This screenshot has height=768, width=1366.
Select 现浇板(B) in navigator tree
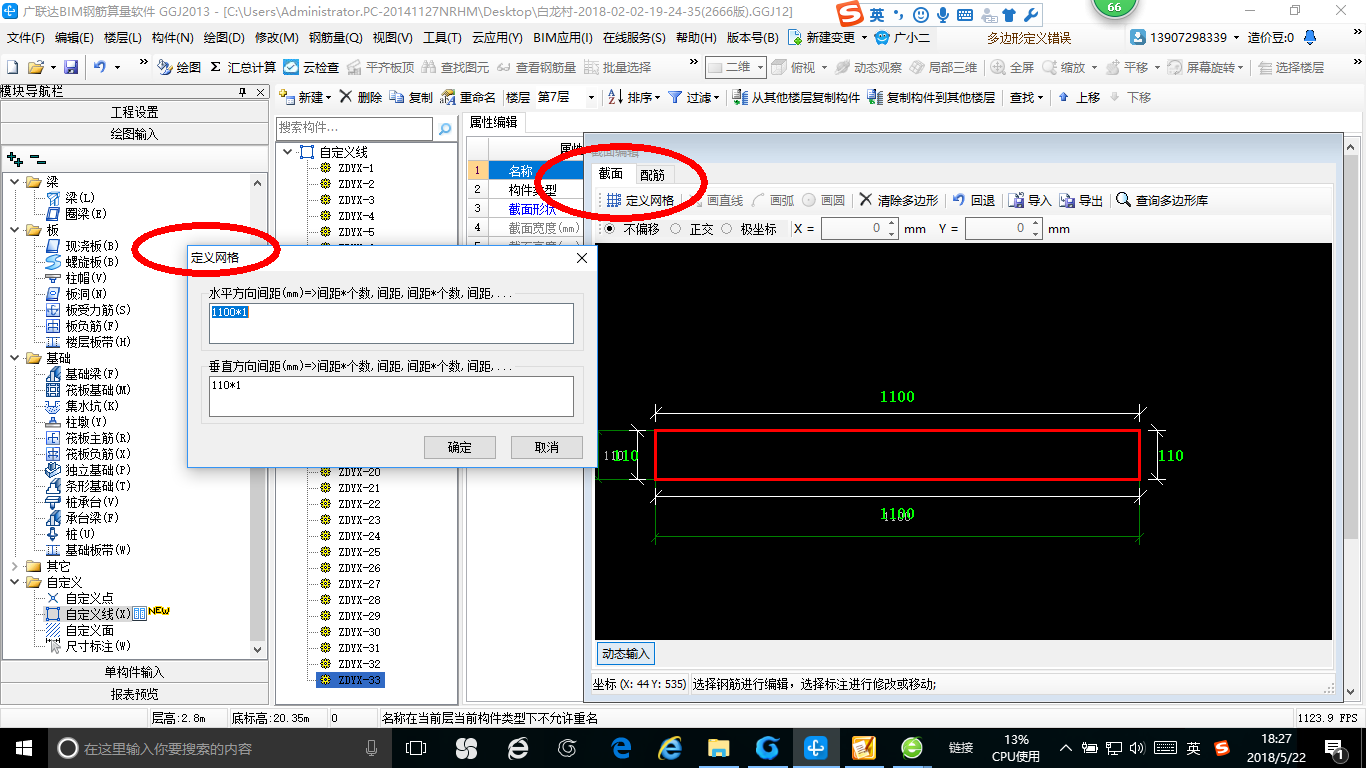point(83,246)
